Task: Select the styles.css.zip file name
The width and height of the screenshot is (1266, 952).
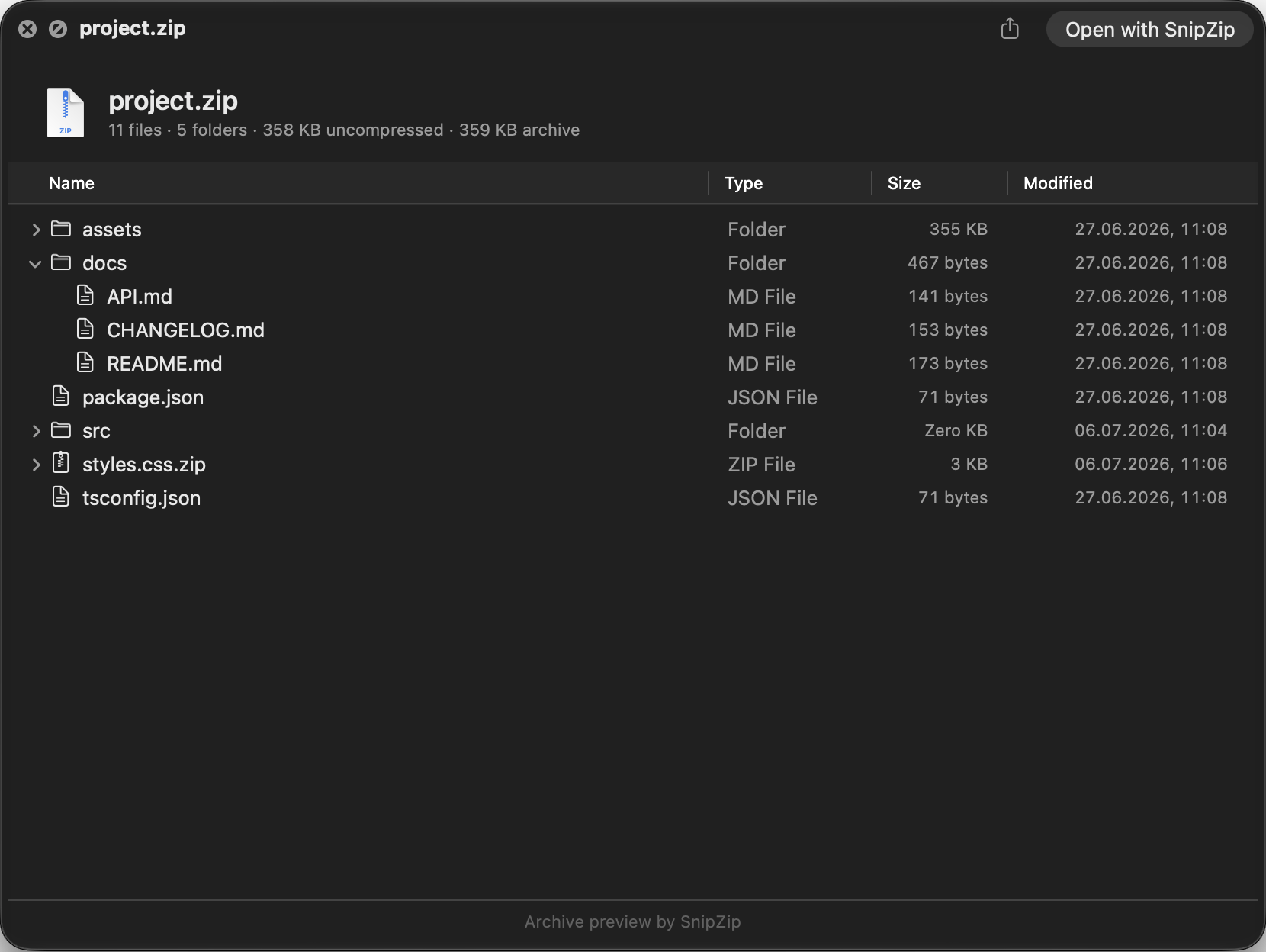Action: (144, 465)
